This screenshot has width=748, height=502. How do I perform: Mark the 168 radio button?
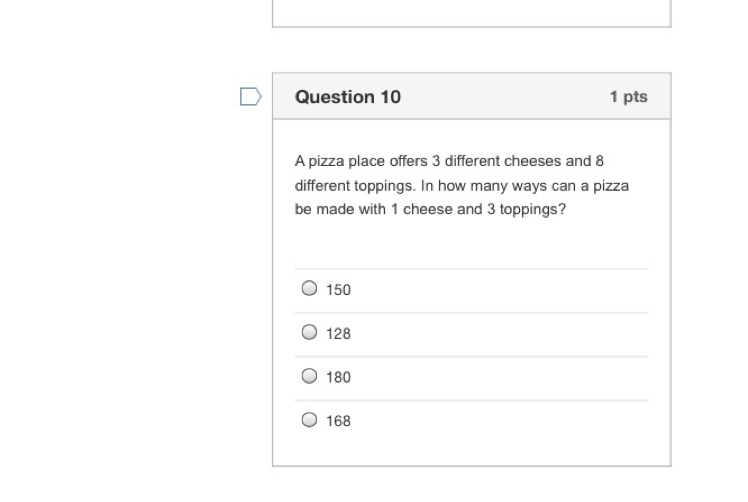coord(309,420)
